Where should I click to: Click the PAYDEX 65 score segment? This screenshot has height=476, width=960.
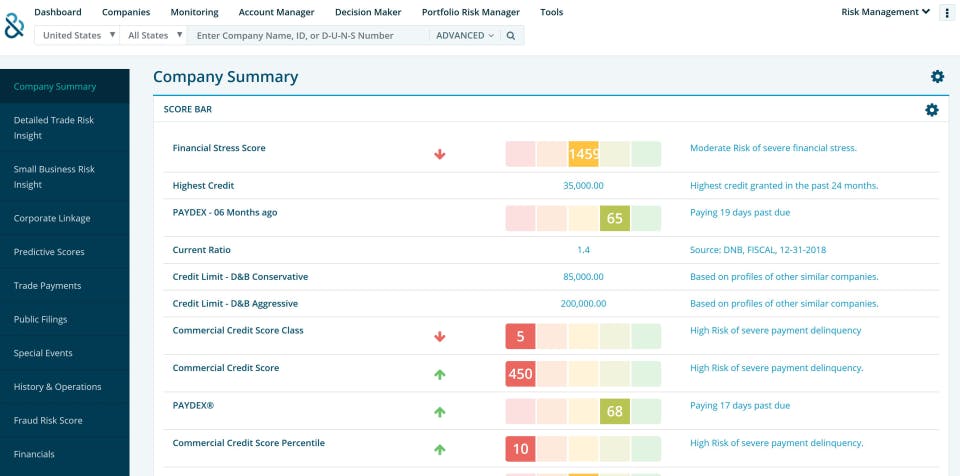click(615, 217)
